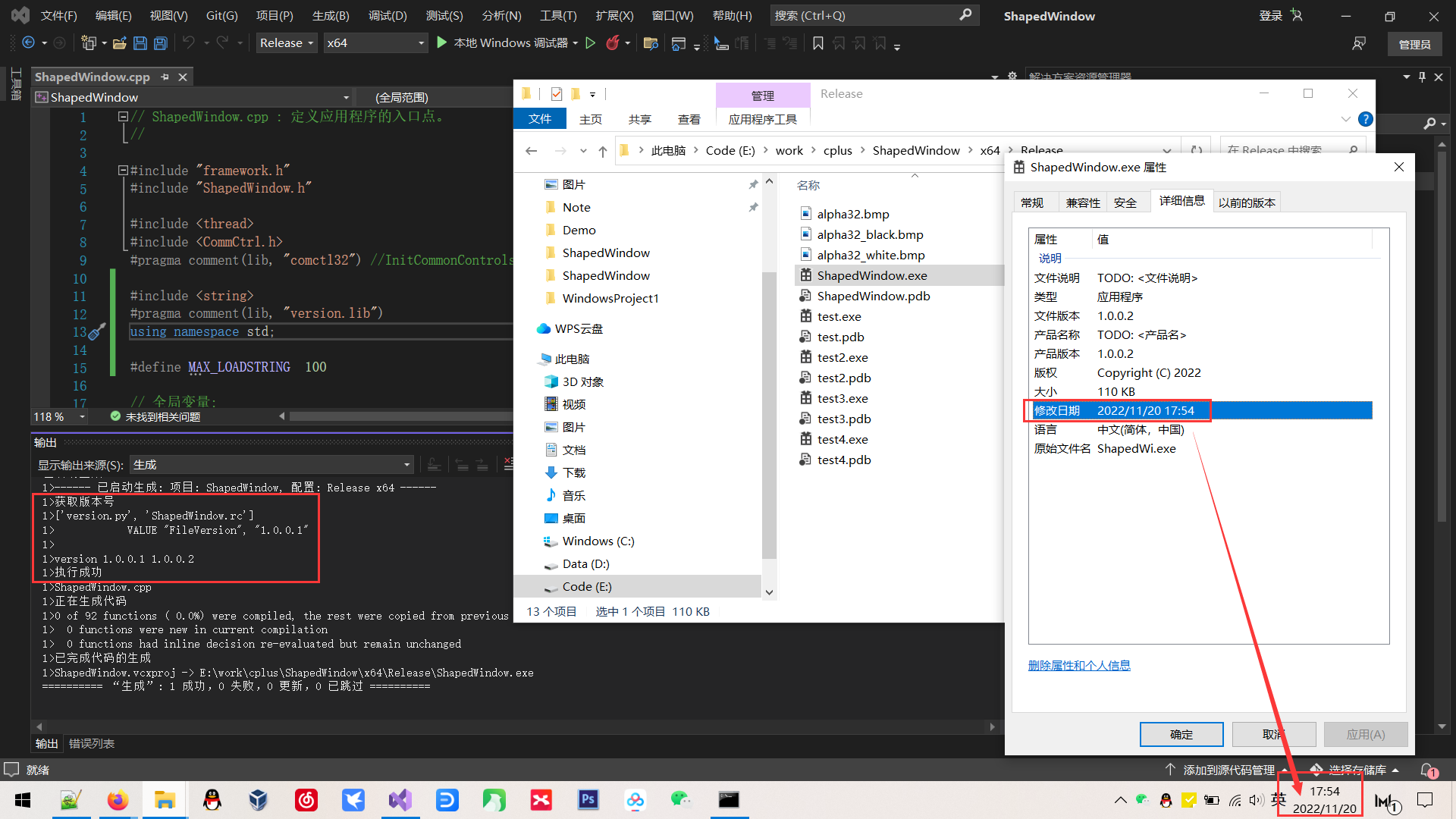Pin the ShapedWindow.cpp tab
The width and height of the screenshot is (1456, 819).
point(165,77)
